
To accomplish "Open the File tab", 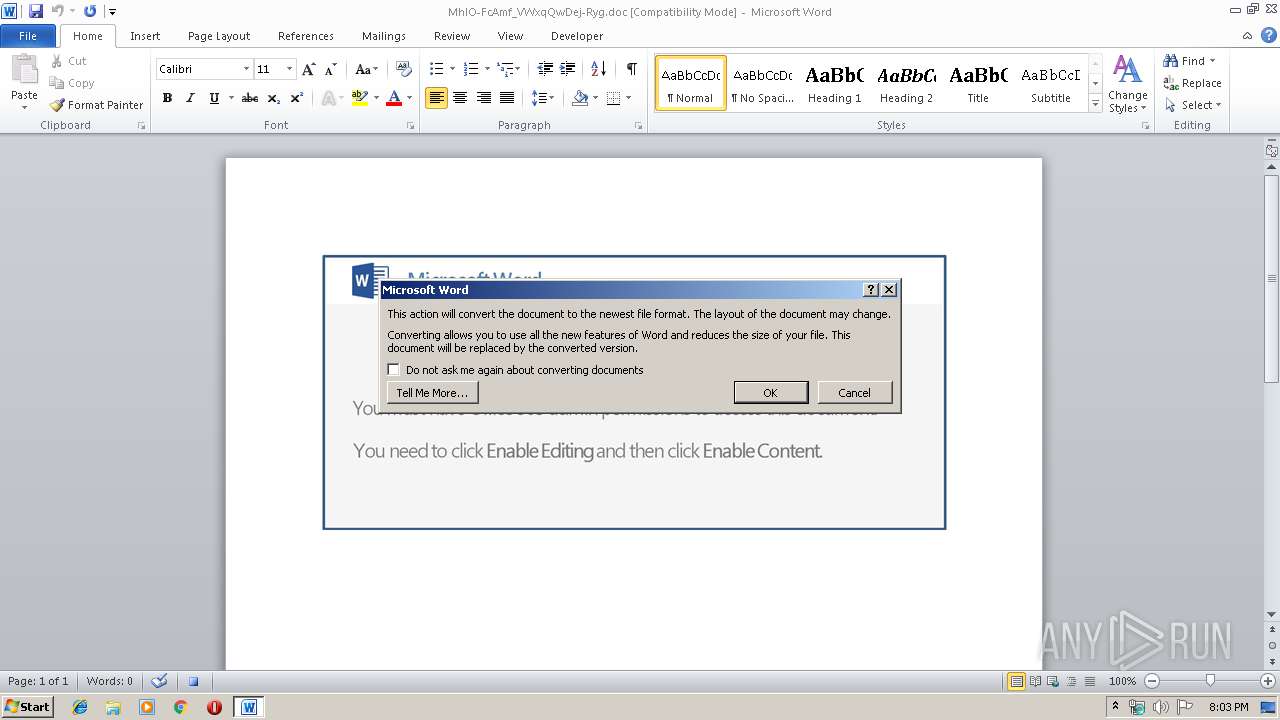I will [x=28, y=36].
